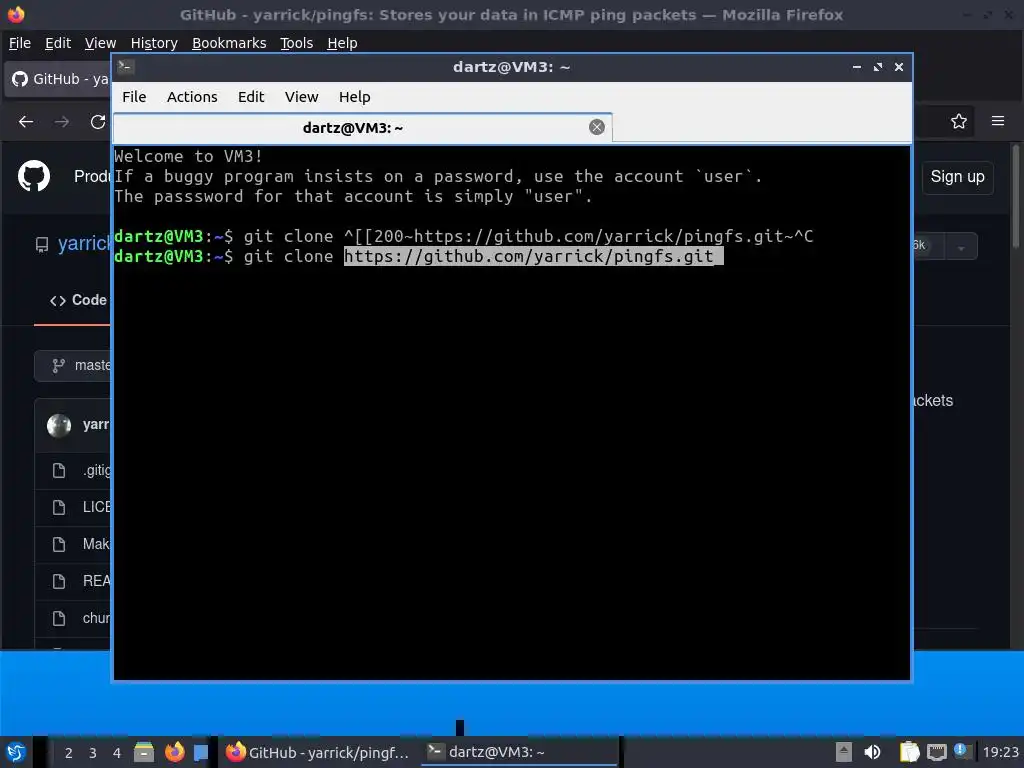
Task: Switch to workspace 2
Action: tap(68, 753)
